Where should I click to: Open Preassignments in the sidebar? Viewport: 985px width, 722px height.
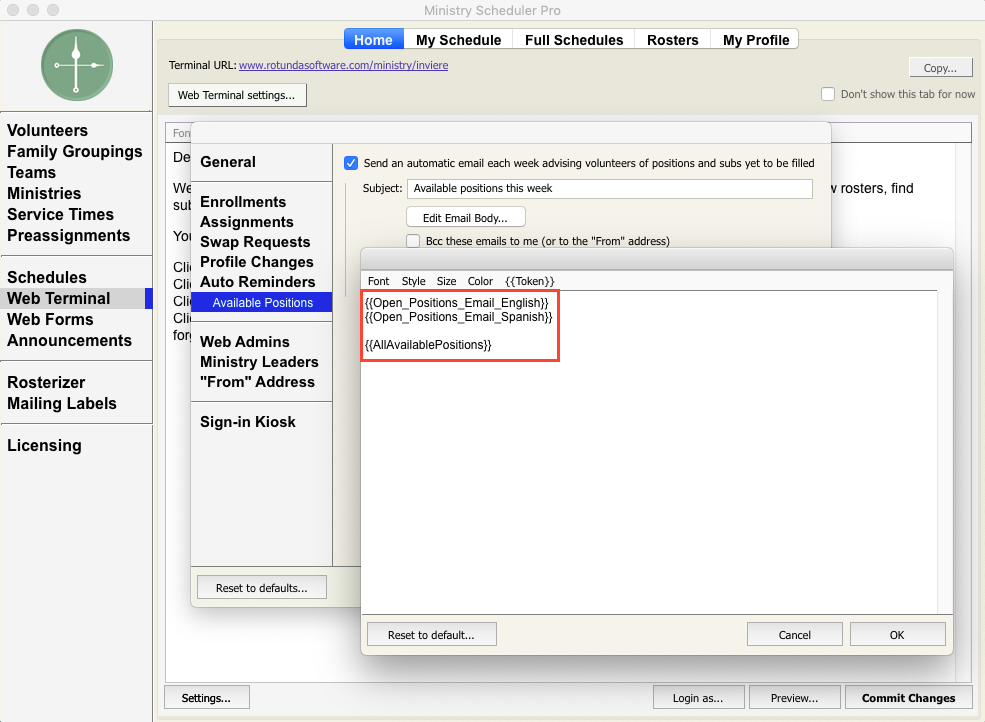click(x=68, y=236)
